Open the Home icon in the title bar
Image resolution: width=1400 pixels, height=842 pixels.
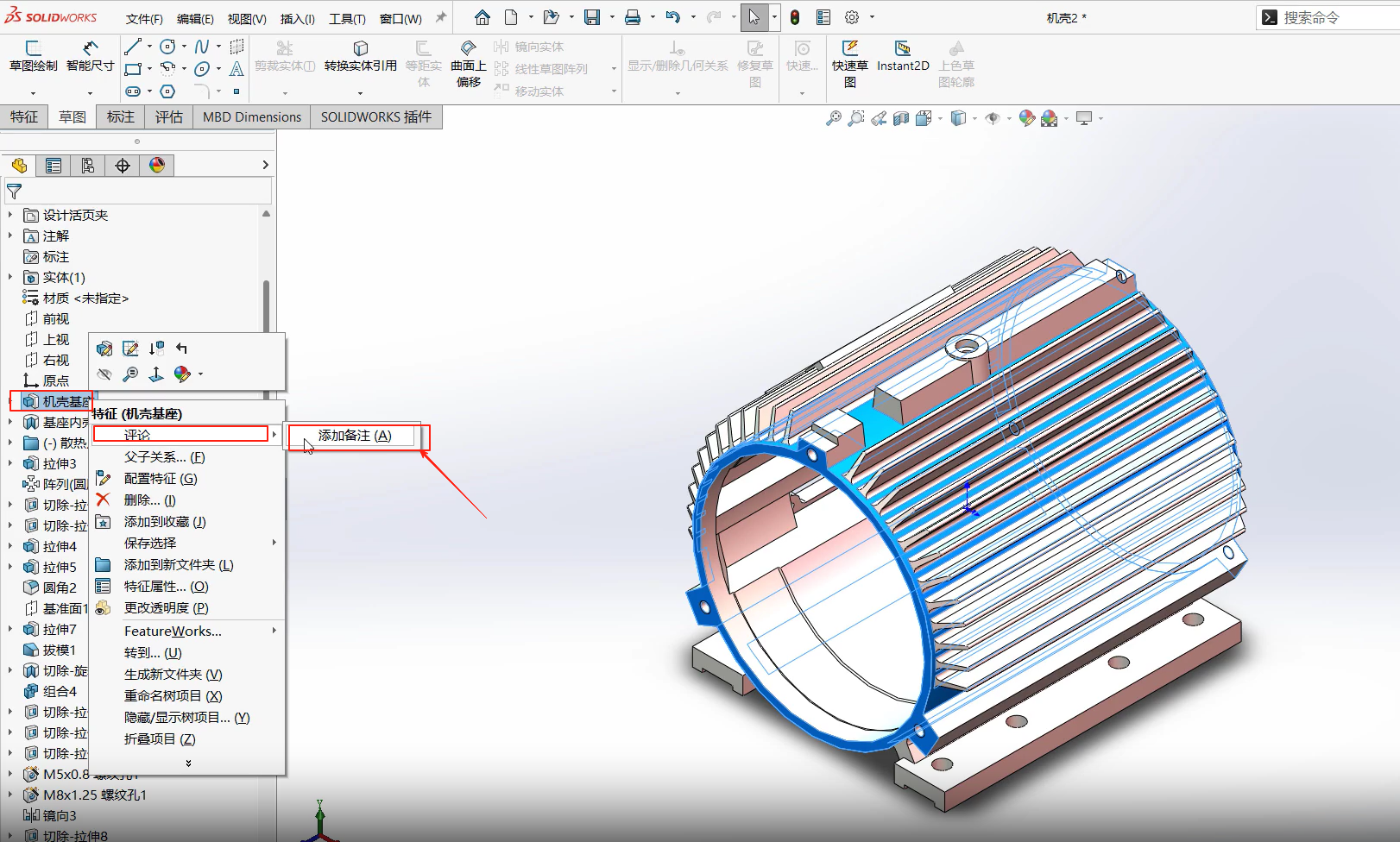click(x=482, y=17)
